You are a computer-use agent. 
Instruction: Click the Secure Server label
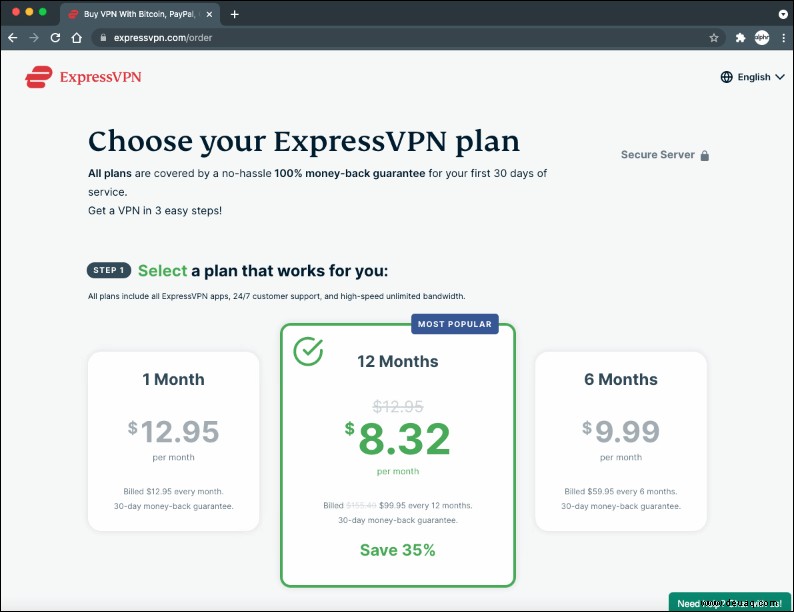point(658,155)
